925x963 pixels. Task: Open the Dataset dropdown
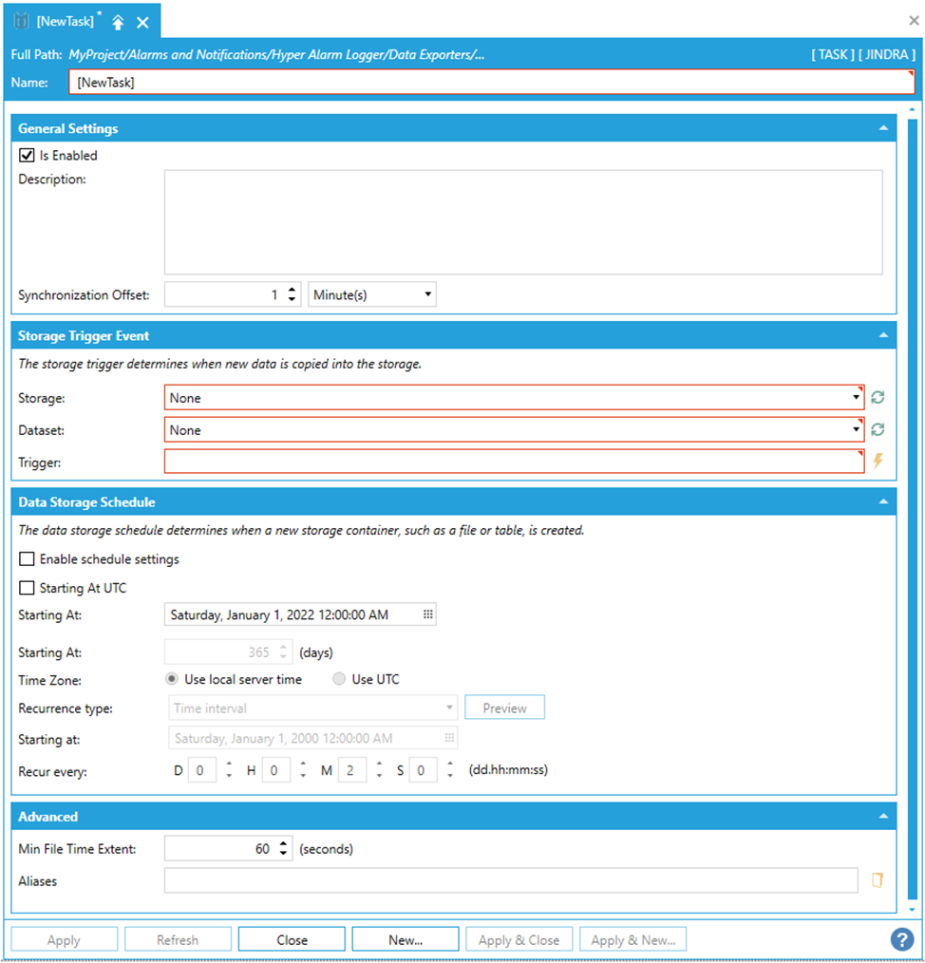click(x=513, y=429)
